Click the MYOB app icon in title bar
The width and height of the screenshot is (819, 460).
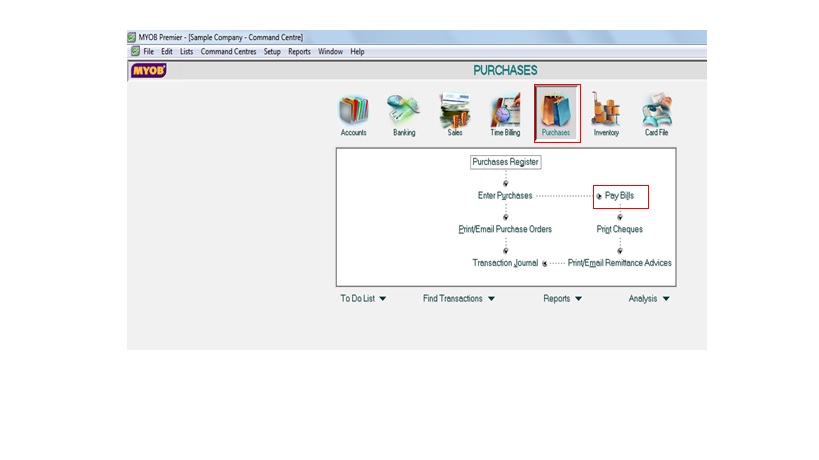pos(132,37)
